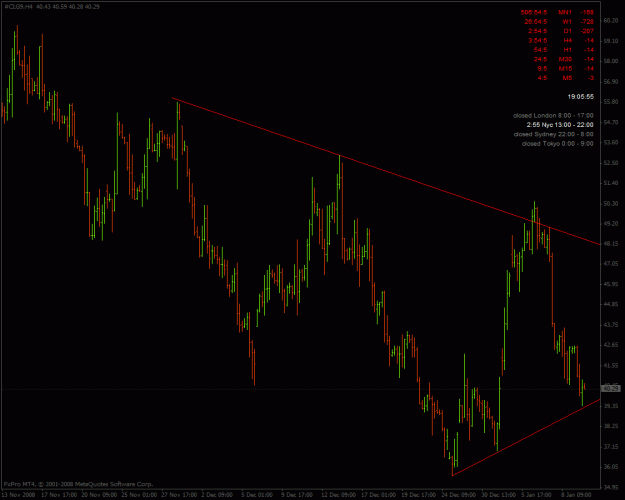The image size is (625, 500).
Task: Click the -728 value in the W1 row
Action: click(587, 22)
